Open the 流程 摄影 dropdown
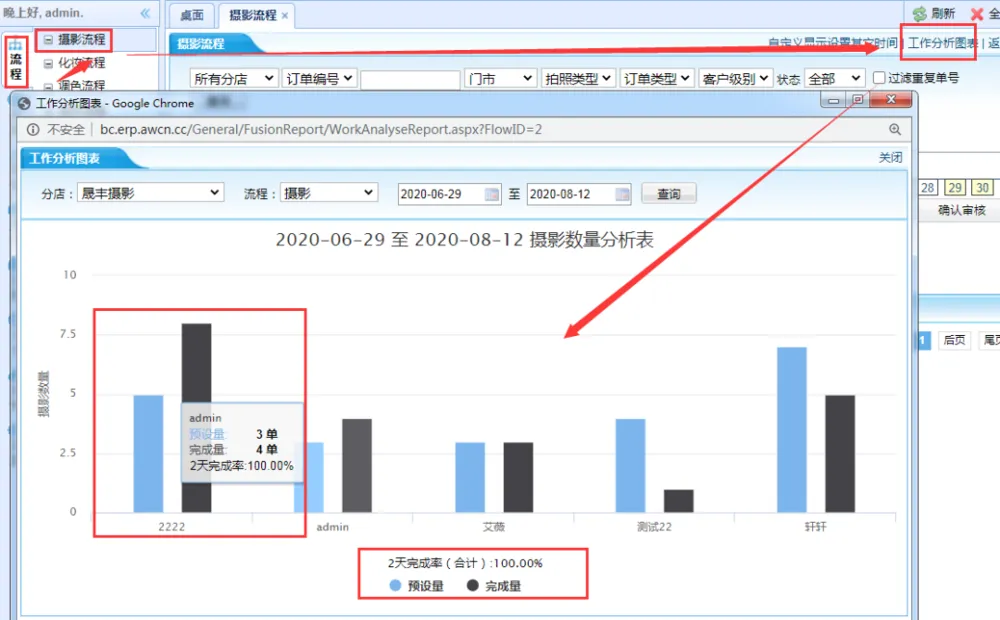Screen dimensions: 1000x620 [x=327, y=193]
